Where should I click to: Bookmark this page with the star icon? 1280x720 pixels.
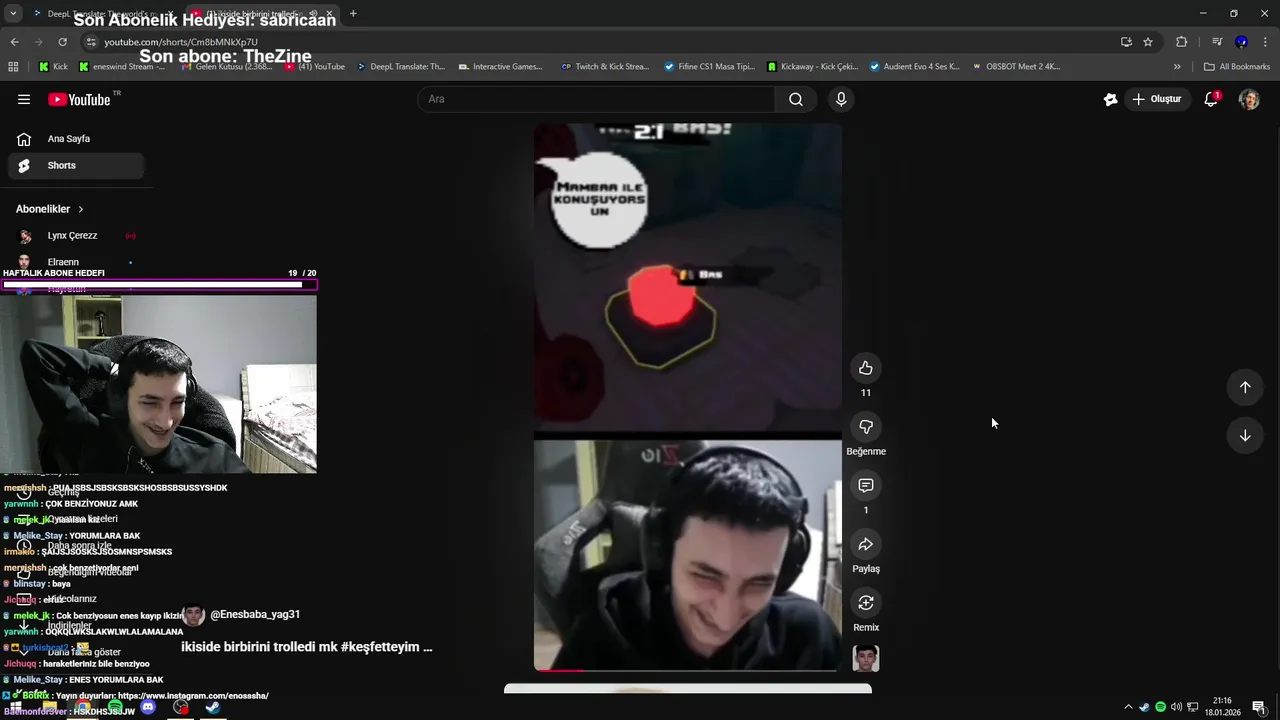(x=1148, y=42)
